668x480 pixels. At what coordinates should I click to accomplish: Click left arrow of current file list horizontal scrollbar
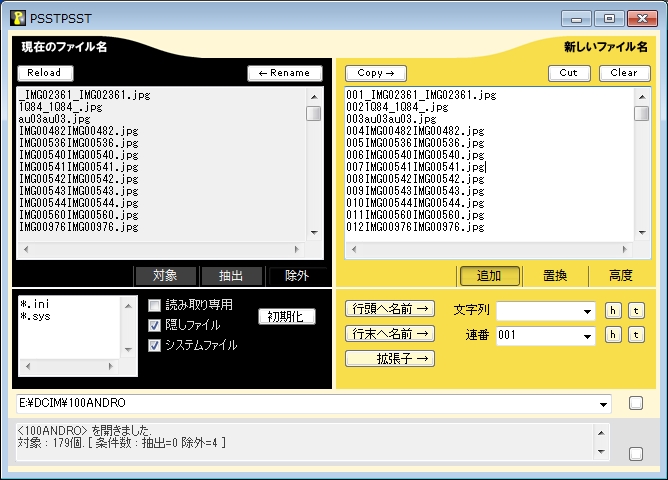26,249
